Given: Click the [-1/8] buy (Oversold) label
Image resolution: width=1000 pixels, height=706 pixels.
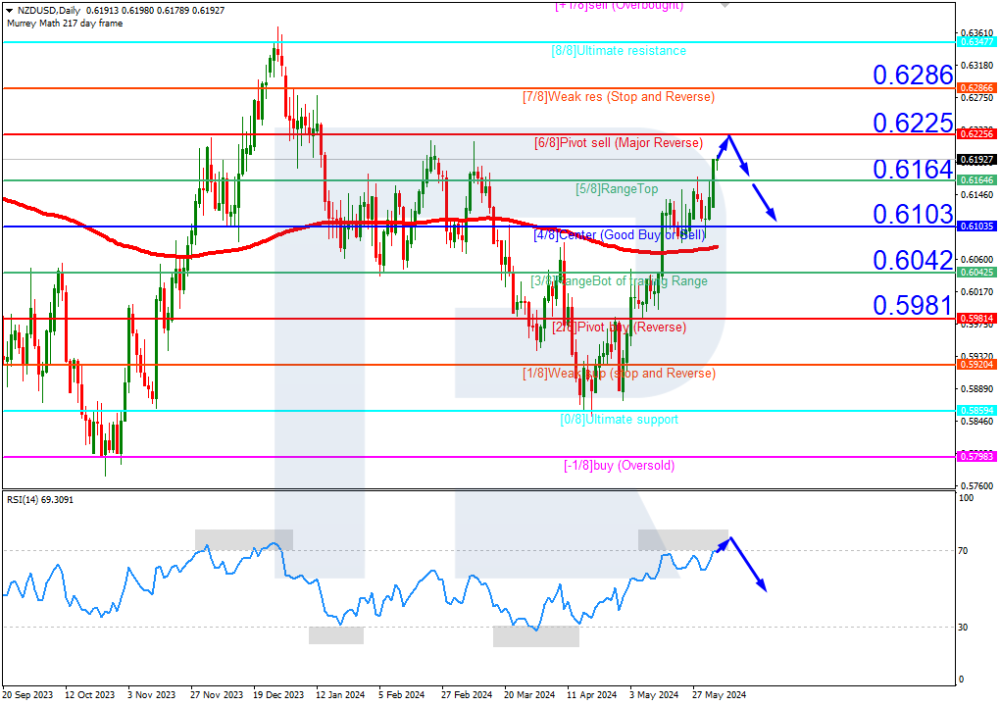Looking at the screenshot, I should click(x=618, y=465).
